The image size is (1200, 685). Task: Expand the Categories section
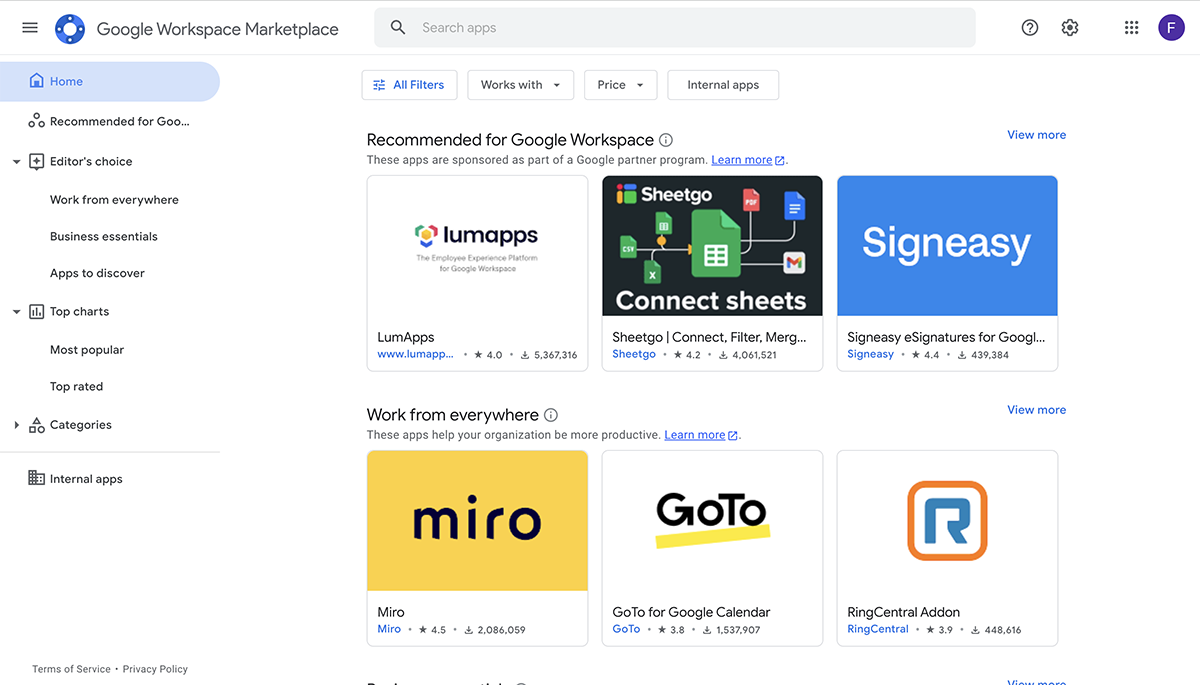click(16, 425)
